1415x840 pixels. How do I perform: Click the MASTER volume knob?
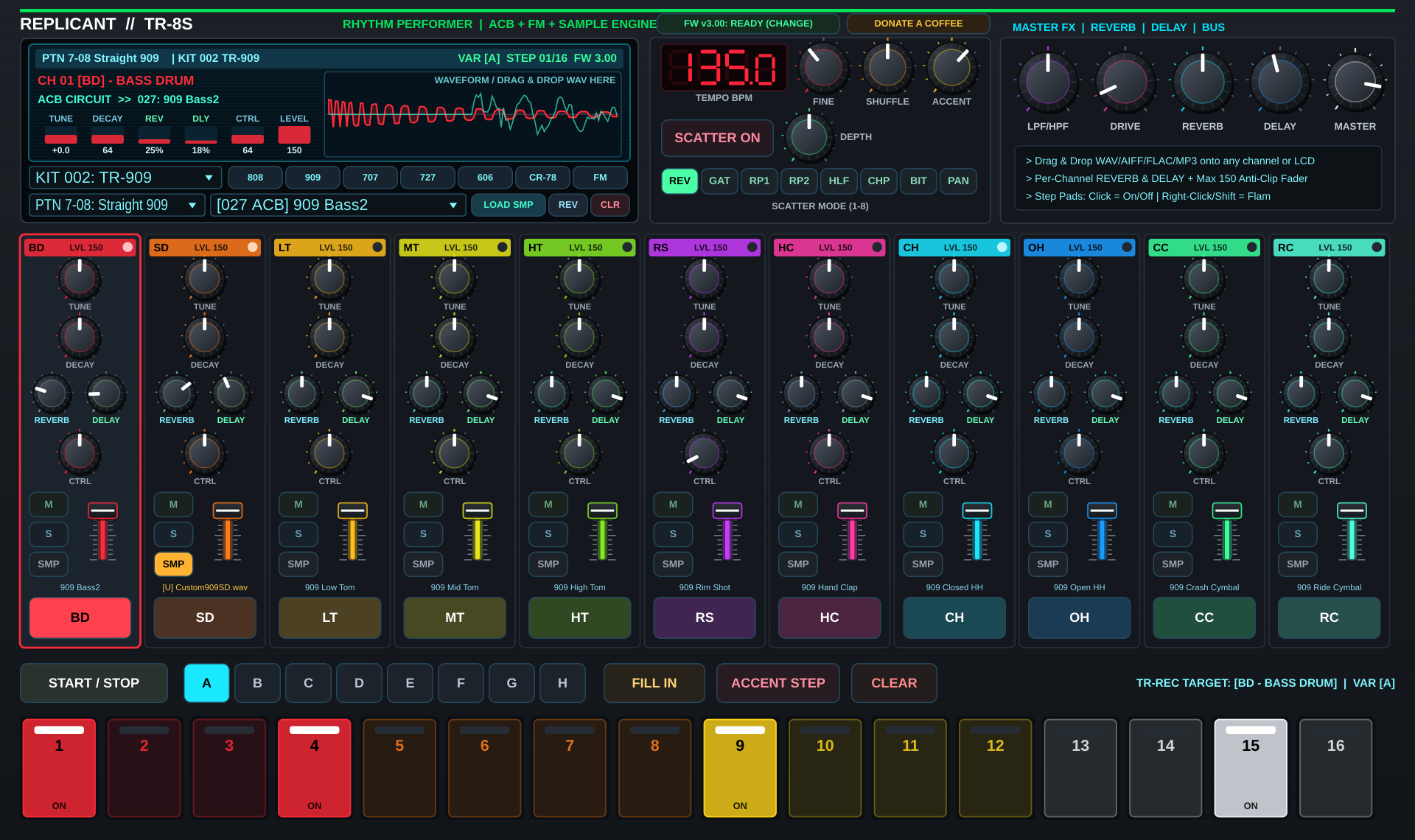pos(1355,82)
